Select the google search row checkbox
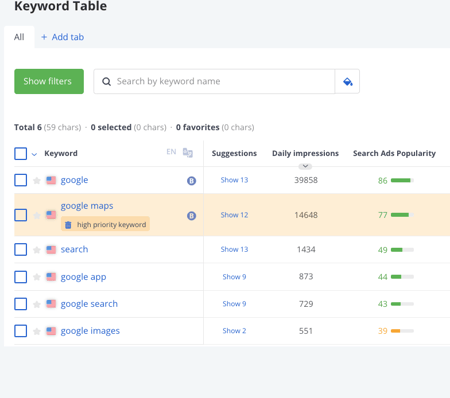Image resolution: width=450 pixels, height=398 pixels. (21, 304)
